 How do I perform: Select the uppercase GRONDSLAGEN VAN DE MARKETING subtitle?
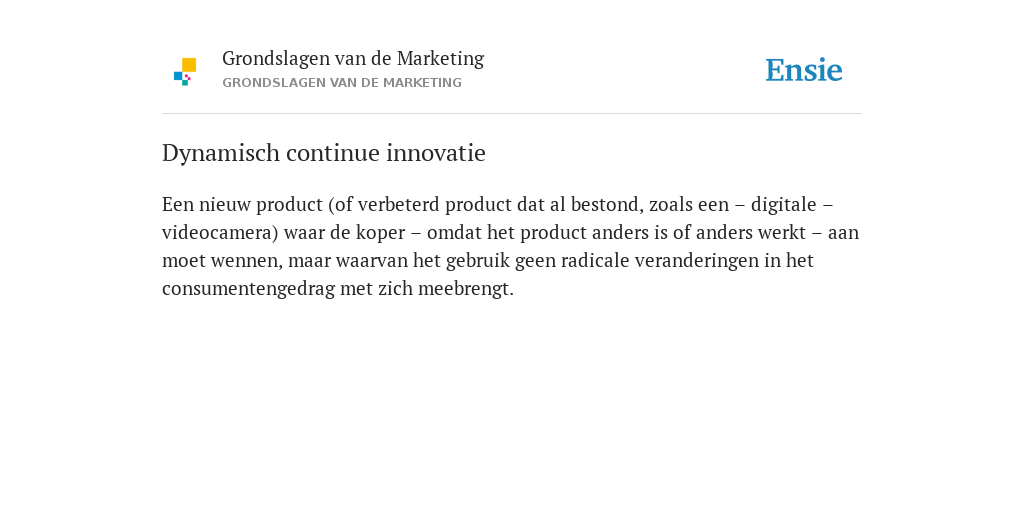click(342, 83)
